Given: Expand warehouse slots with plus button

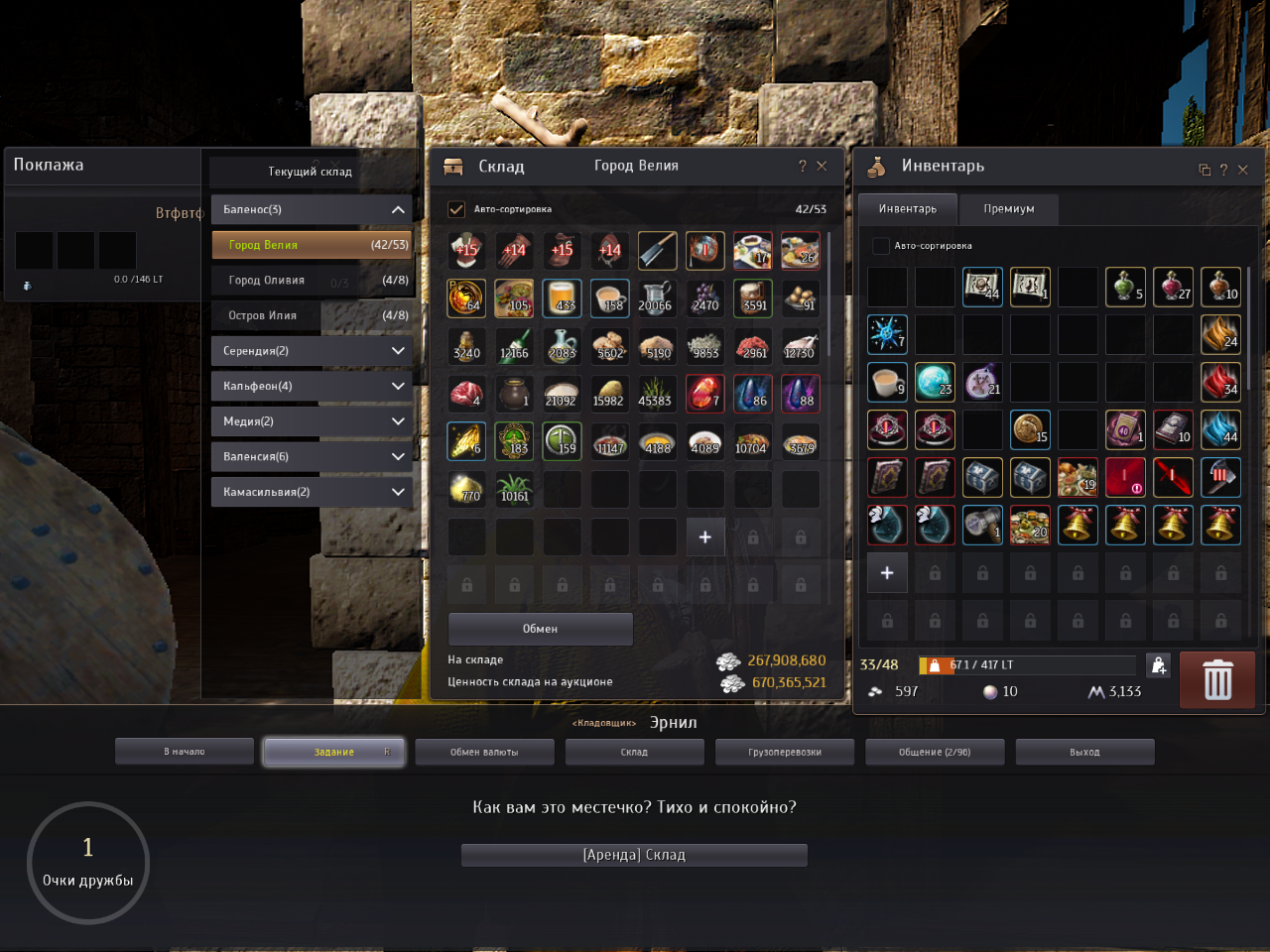Looking at the screenshot, I should point(704,536).
